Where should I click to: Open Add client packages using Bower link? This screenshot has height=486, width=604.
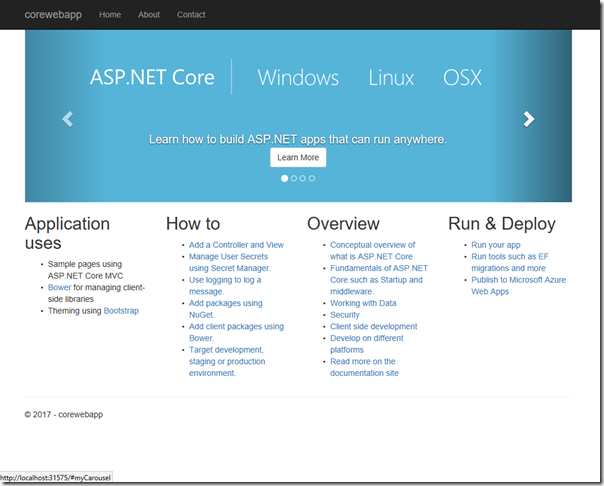coord(236,332)
